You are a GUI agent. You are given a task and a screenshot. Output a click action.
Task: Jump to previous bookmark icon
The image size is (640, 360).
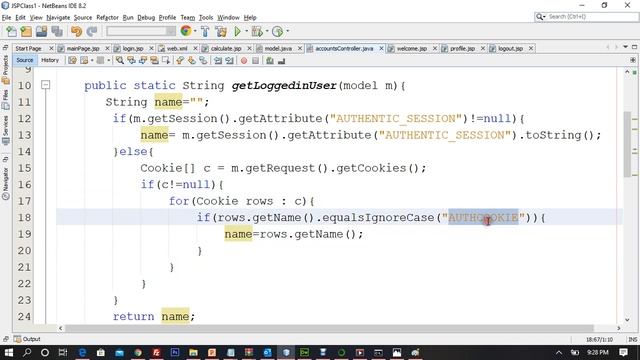tap(180, 61)
